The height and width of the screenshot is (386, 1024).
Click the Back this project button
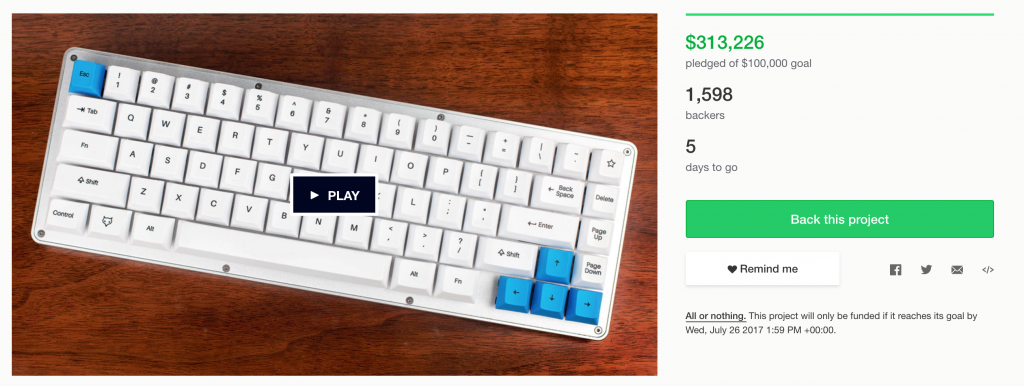tap(839, 219)
